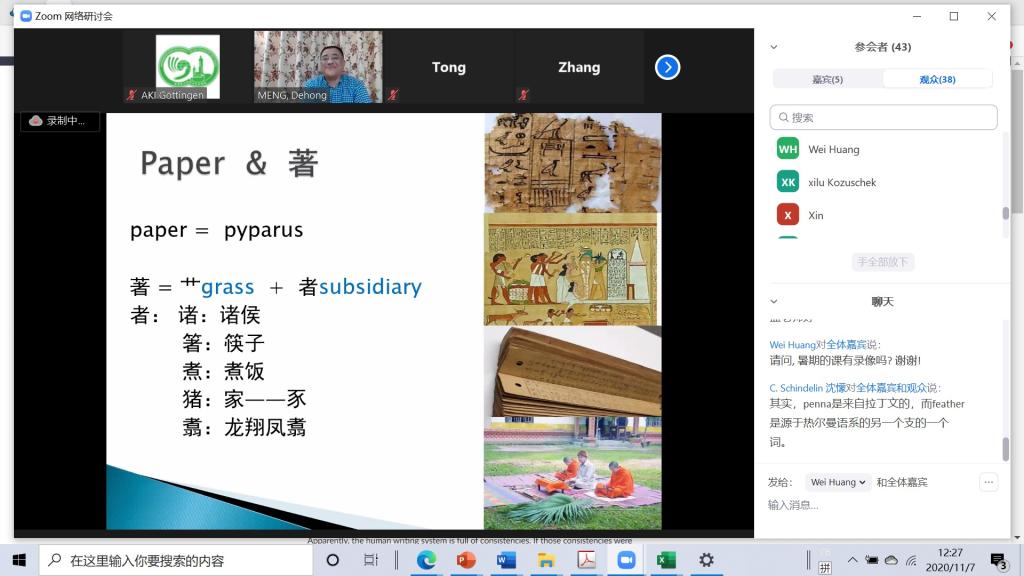Open Microsoft Edge from the taskbar
The image size is (1024, 576).
tap(426, 560)
